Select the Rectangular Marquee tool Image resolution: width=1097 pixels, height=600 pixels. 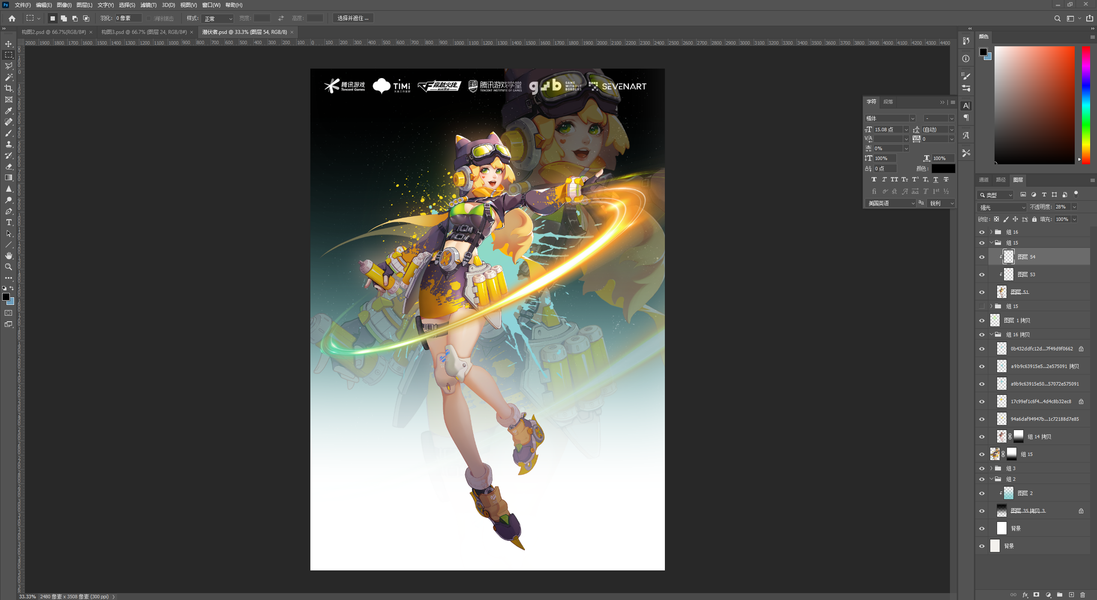8,55
